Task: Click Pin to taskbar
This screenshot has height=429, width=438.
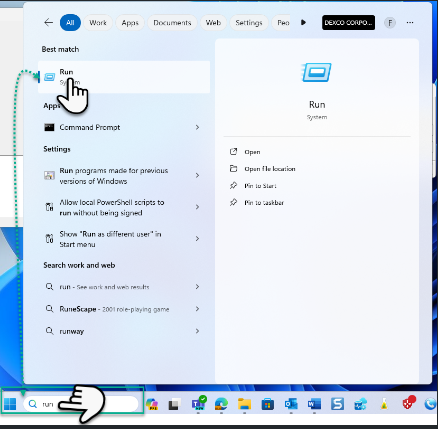Action: 264,203
